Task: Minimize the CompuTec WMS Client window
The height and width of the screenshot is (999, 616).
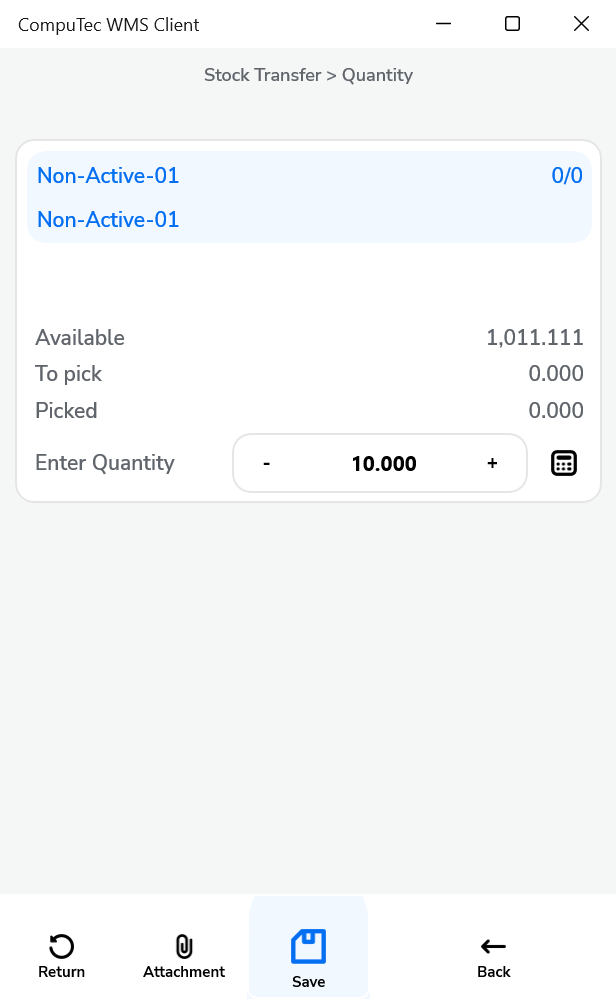Action: [x=443, y=24]
